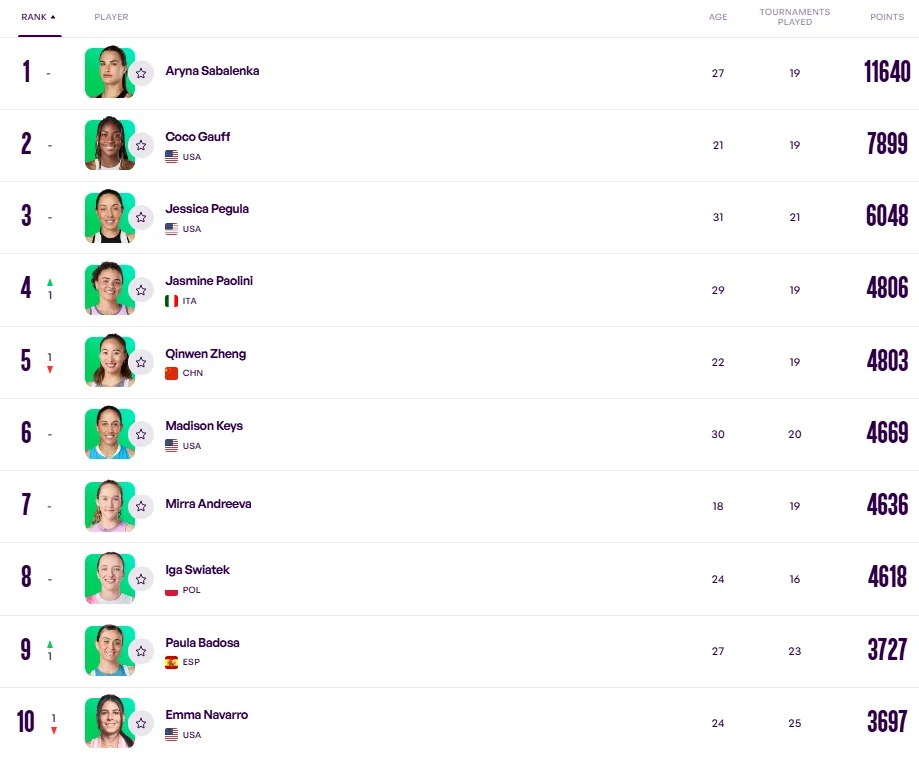Click the Points column header
Viewport: 919px width, 758px height.
tap(887, 17)
